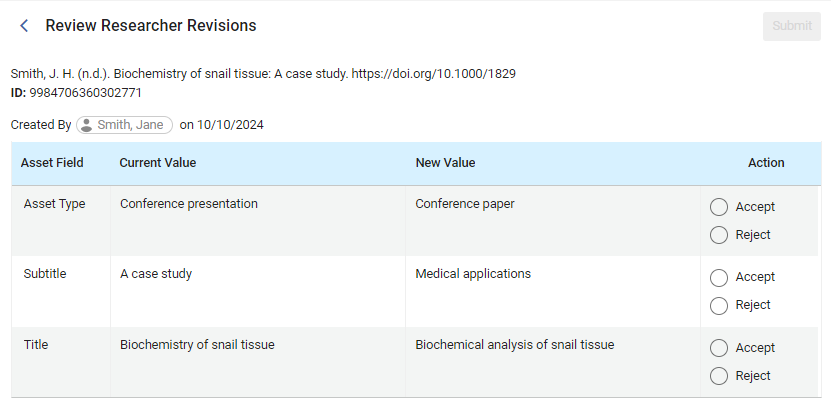Image resolution: width=831 pixels, height=410 pixels.
Task: Click the Current Value column header
Action: (x=158, y=163)
